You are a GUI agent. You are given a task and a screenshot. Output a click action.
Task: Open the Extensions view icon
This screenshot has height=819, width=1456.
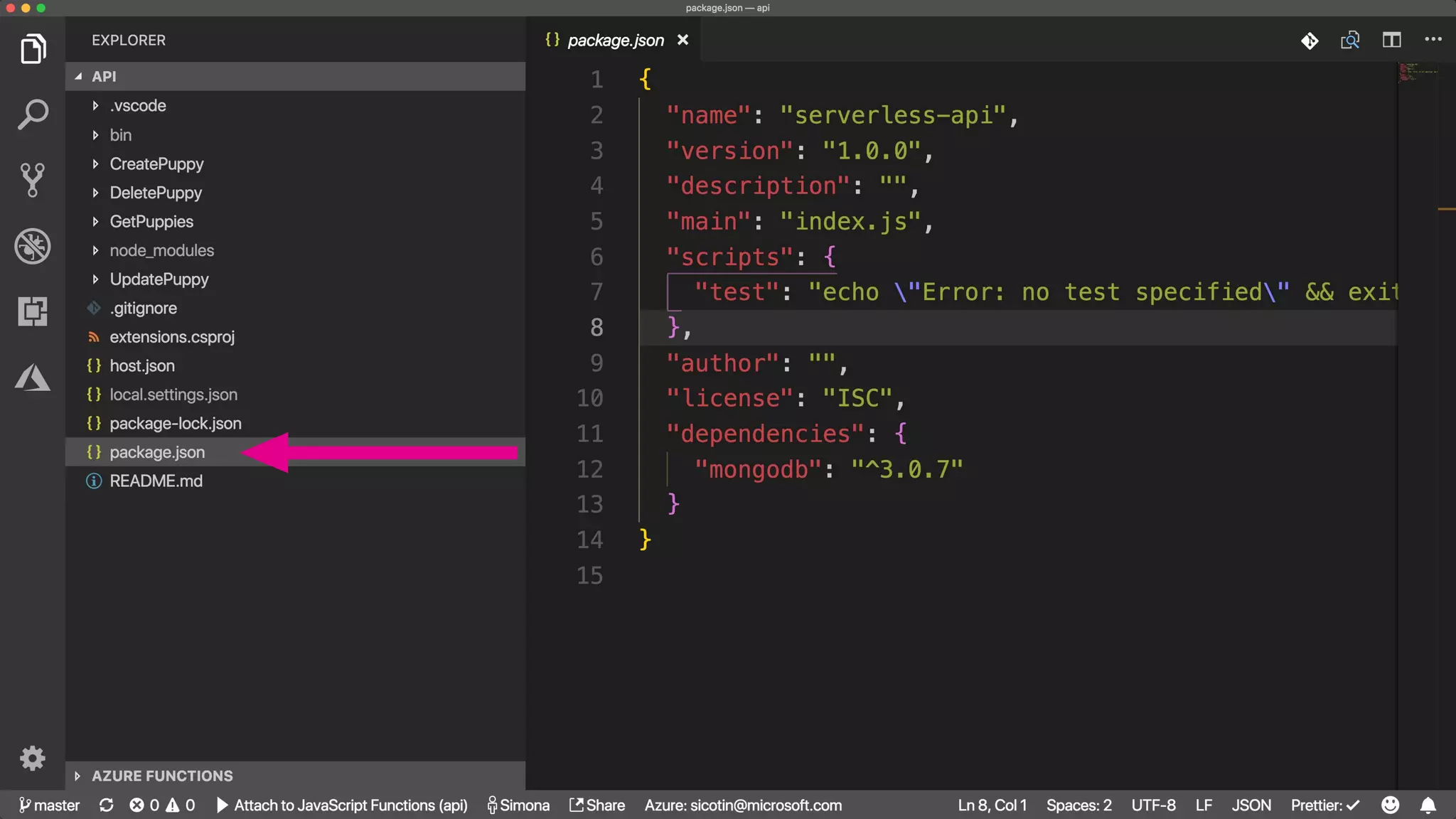pos(33,311)
